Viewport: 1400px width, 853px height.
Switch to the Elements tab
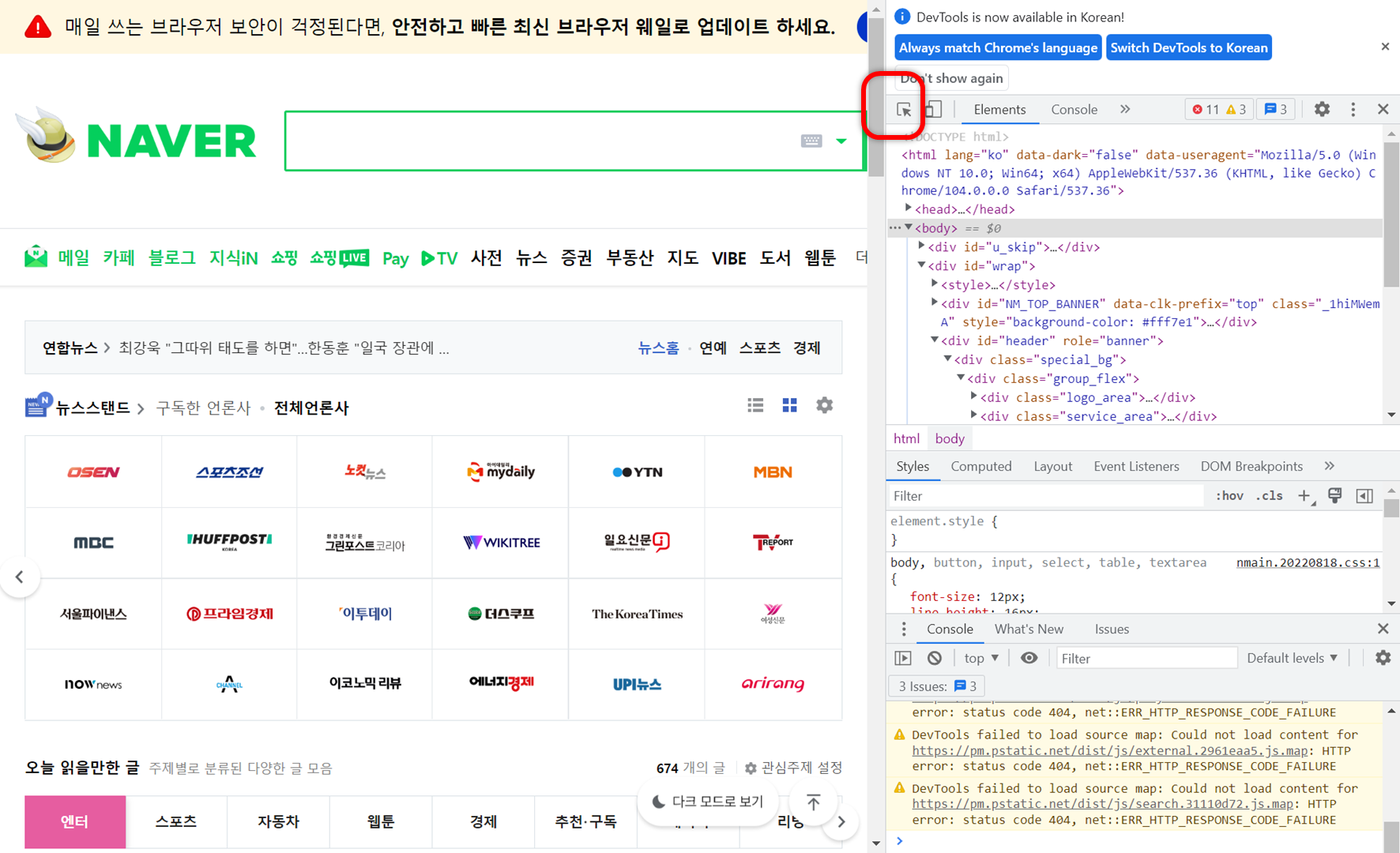pos(999,110)
